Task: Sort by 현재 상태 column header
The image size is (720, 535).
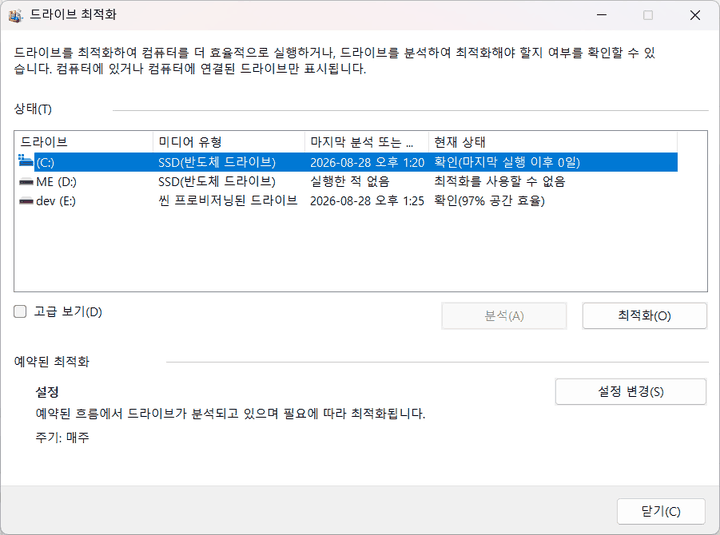Action: click(553, 142)
